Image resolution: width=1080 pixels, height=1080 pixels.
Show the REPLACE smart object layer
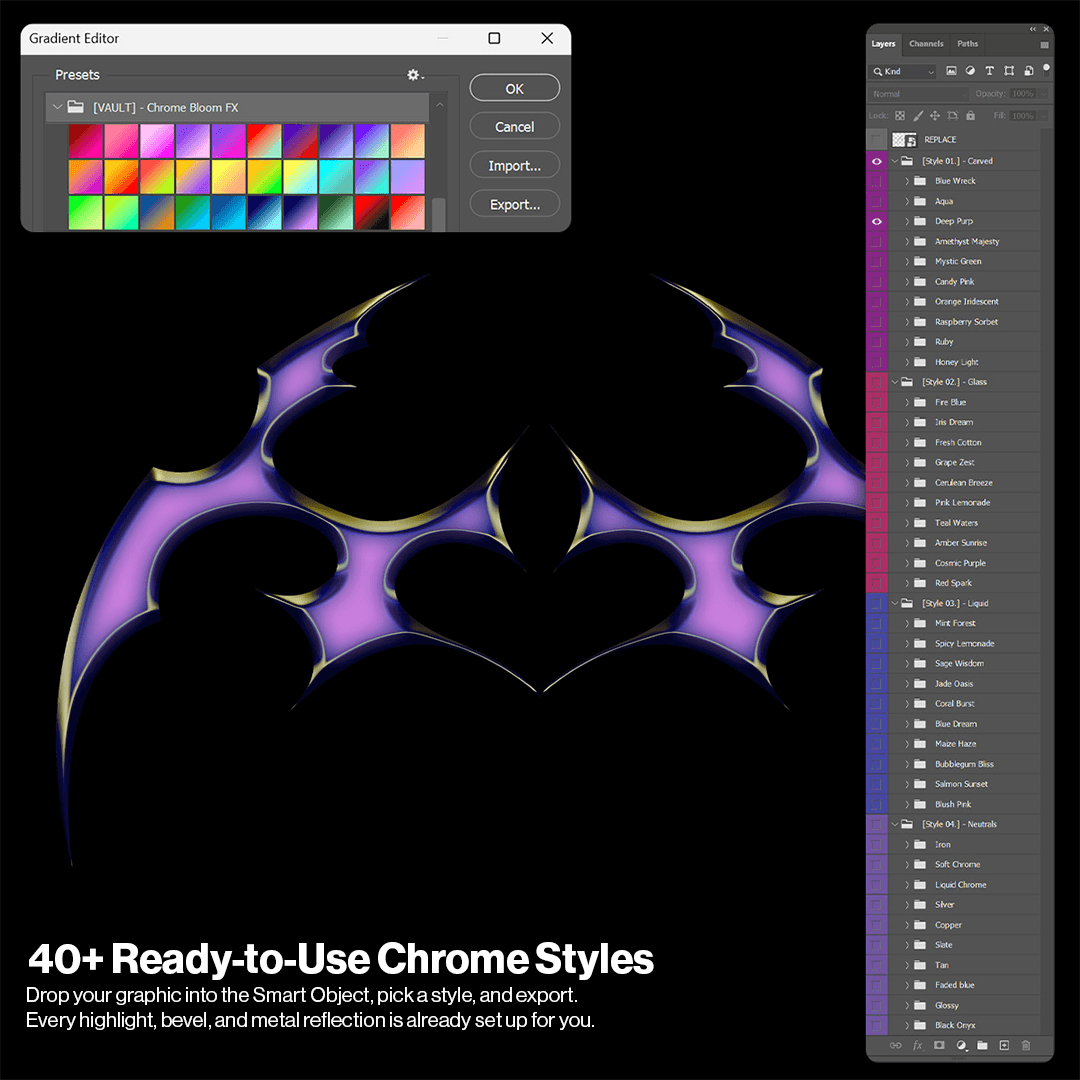[877, 140]
